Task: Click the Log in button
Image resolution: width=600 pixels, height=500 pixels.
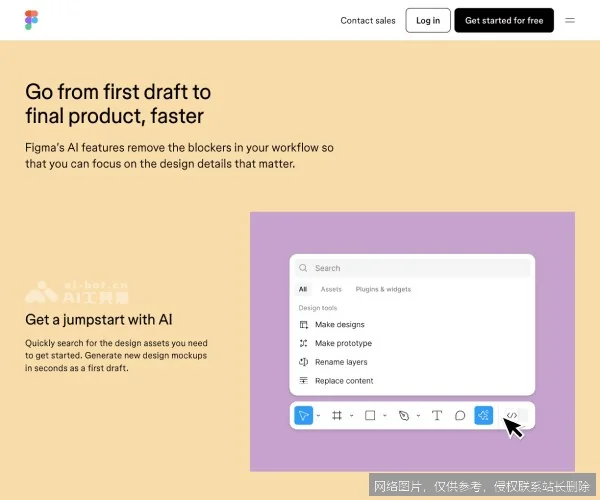Action: (x=428, y=20)
